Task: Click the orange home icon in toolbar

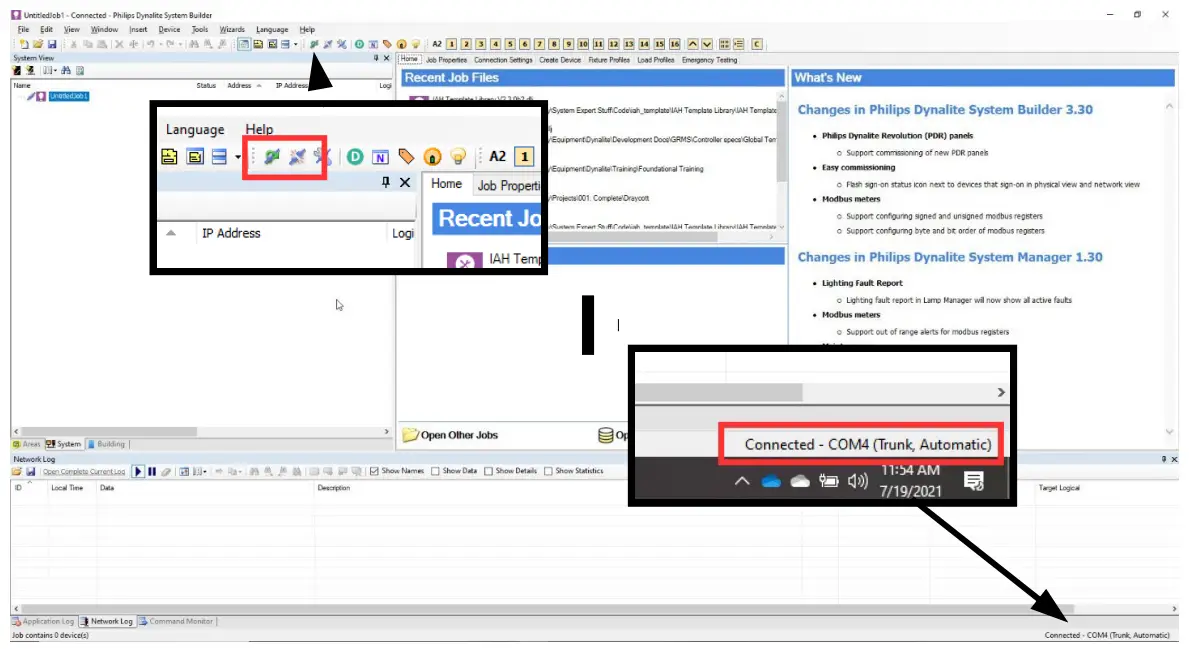Action: [x=402, y=45]
